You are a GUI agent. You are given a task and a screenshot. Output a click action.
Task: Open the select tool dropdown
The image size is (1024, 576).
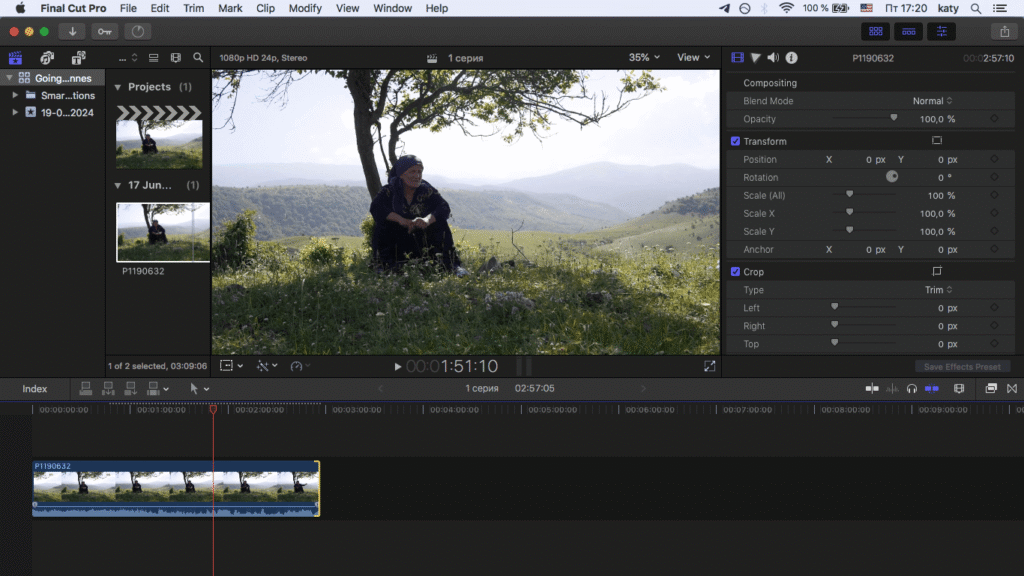pos(199,389)
